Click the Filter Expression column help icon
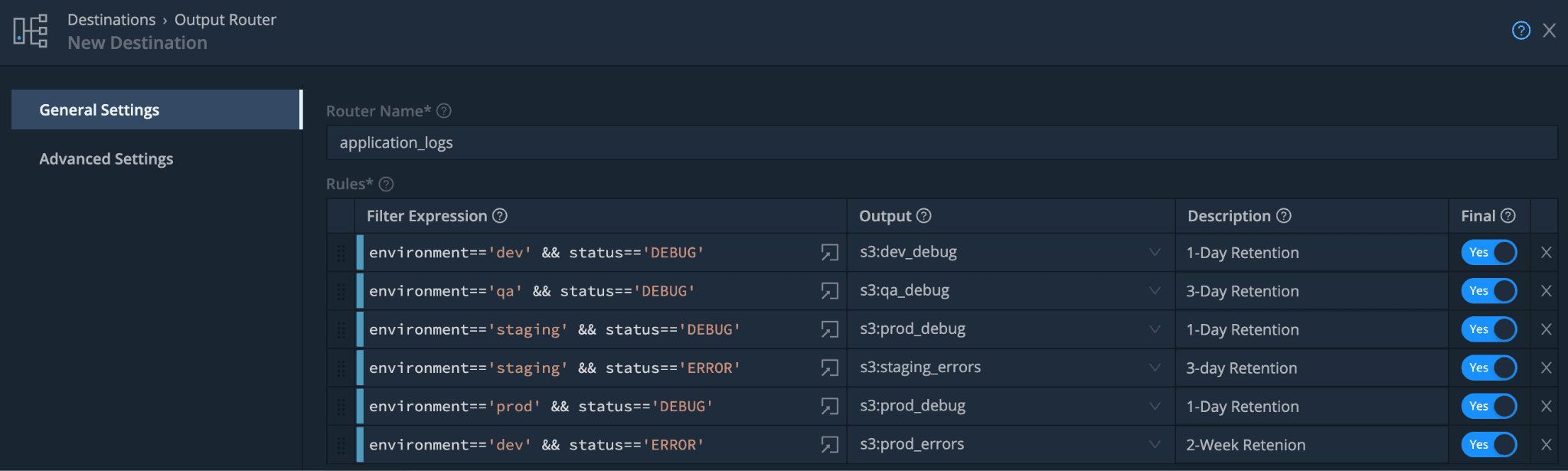The height and width of the screenshot is (471, 1568). 500,216
